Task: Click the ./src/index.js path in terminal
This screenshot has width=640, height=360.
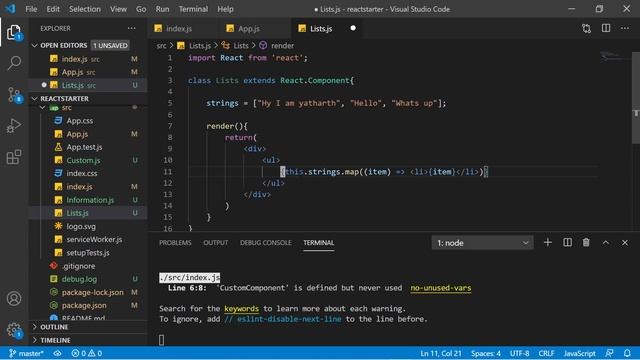Action: click(189, 278)
